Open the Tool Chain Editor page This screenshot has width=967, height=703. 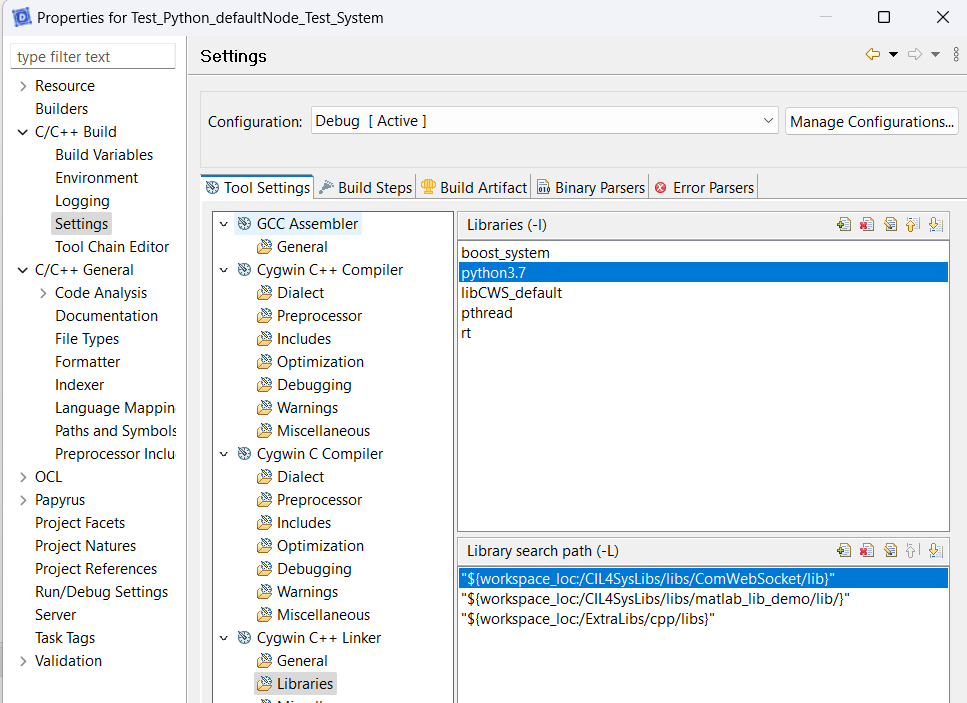coord(112,247)
